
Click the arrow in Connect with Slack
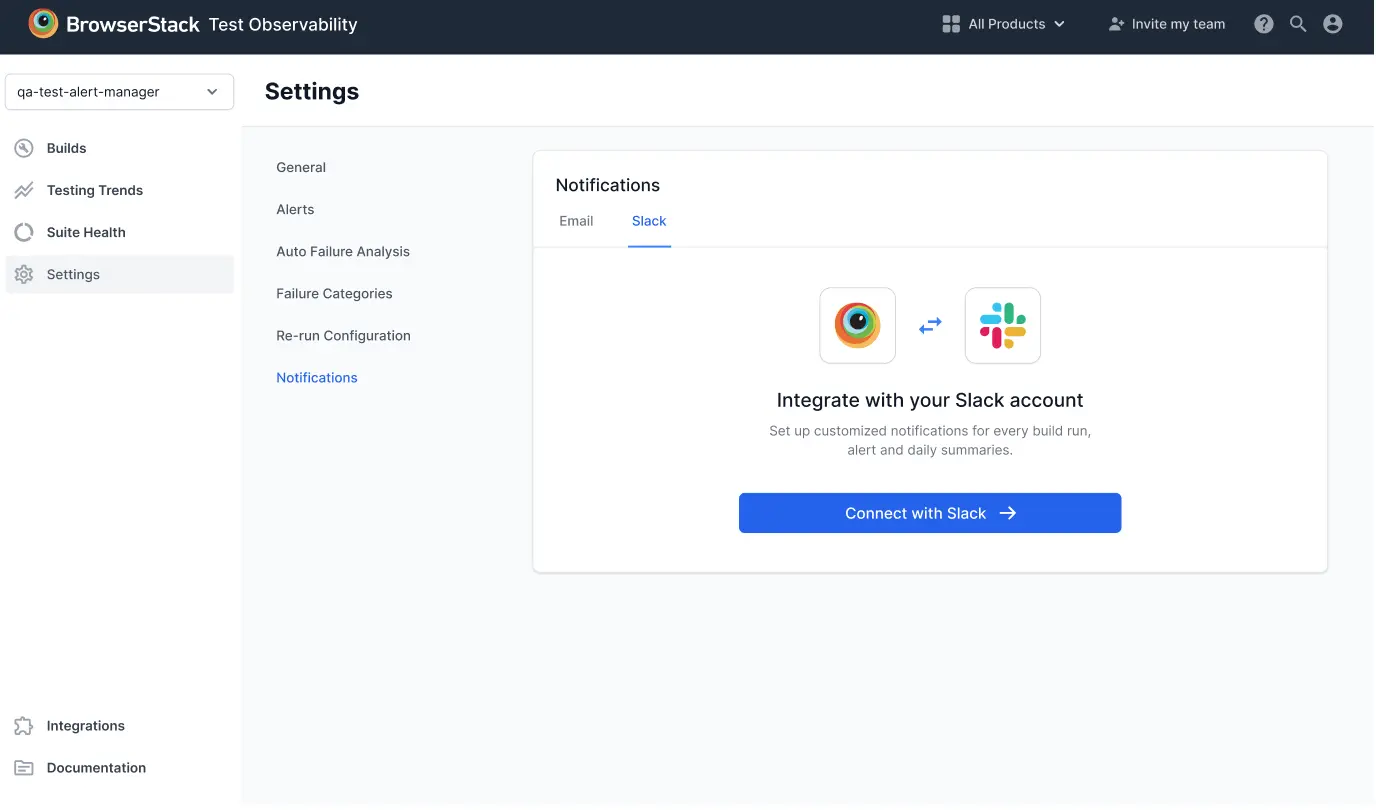[1008, 513]
